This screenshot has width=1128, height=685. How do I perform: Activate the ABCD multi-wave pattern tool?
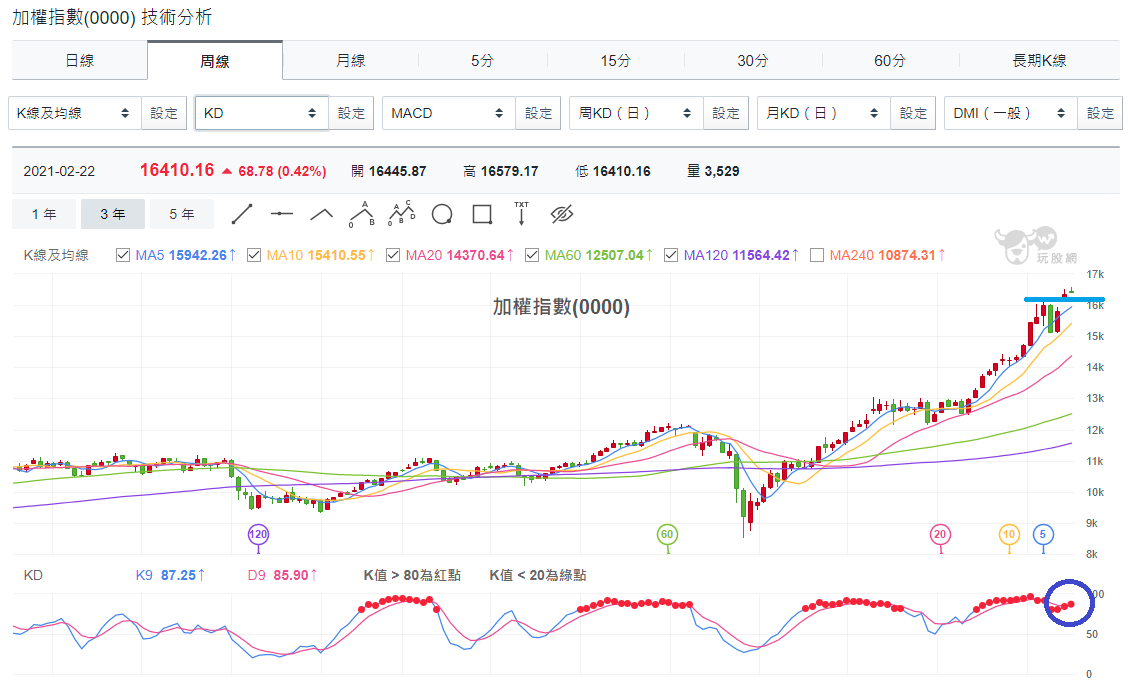(x=402, y=214)
